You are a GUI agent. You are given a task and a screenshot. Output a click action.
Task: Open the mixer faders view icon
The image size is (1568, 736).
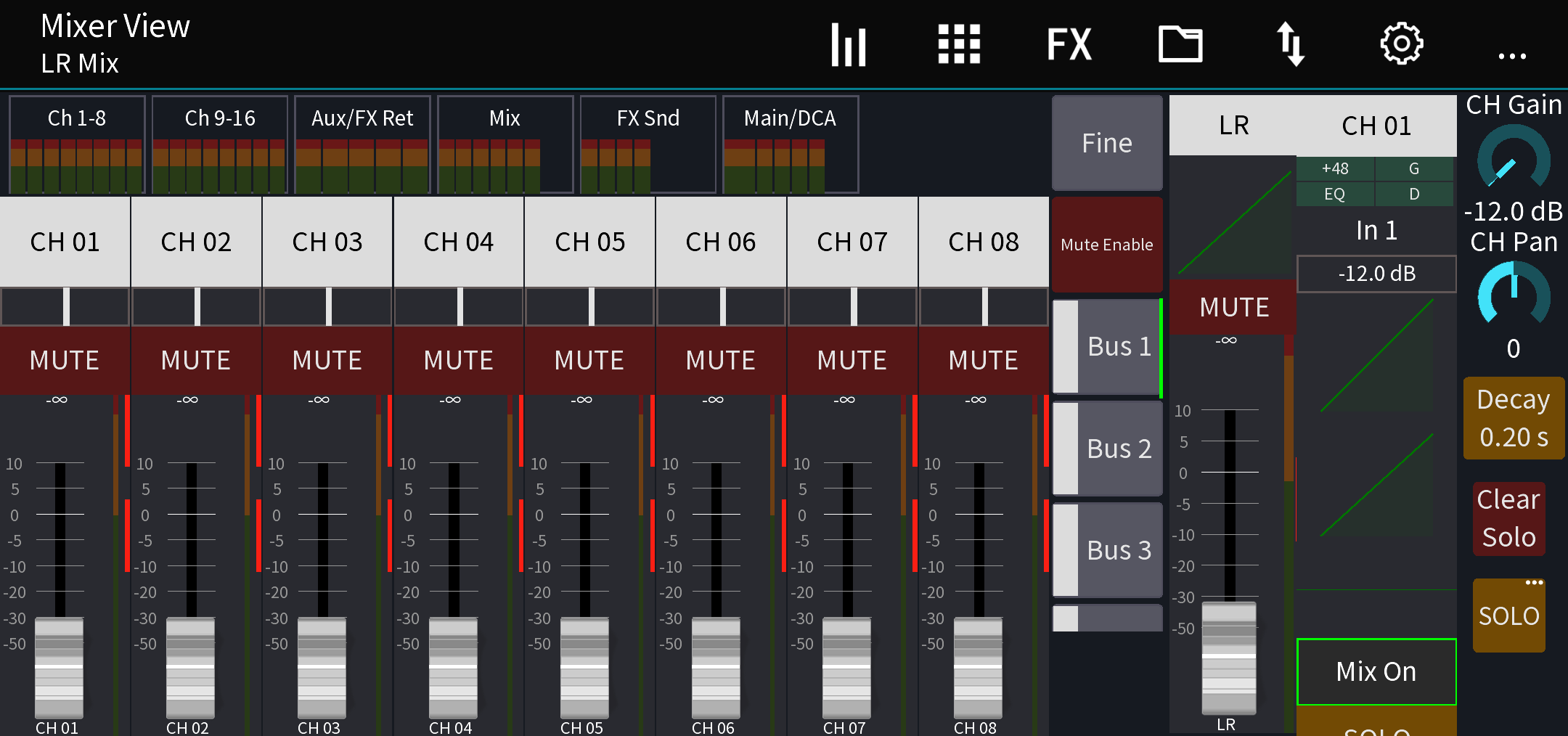pos(848,45)
